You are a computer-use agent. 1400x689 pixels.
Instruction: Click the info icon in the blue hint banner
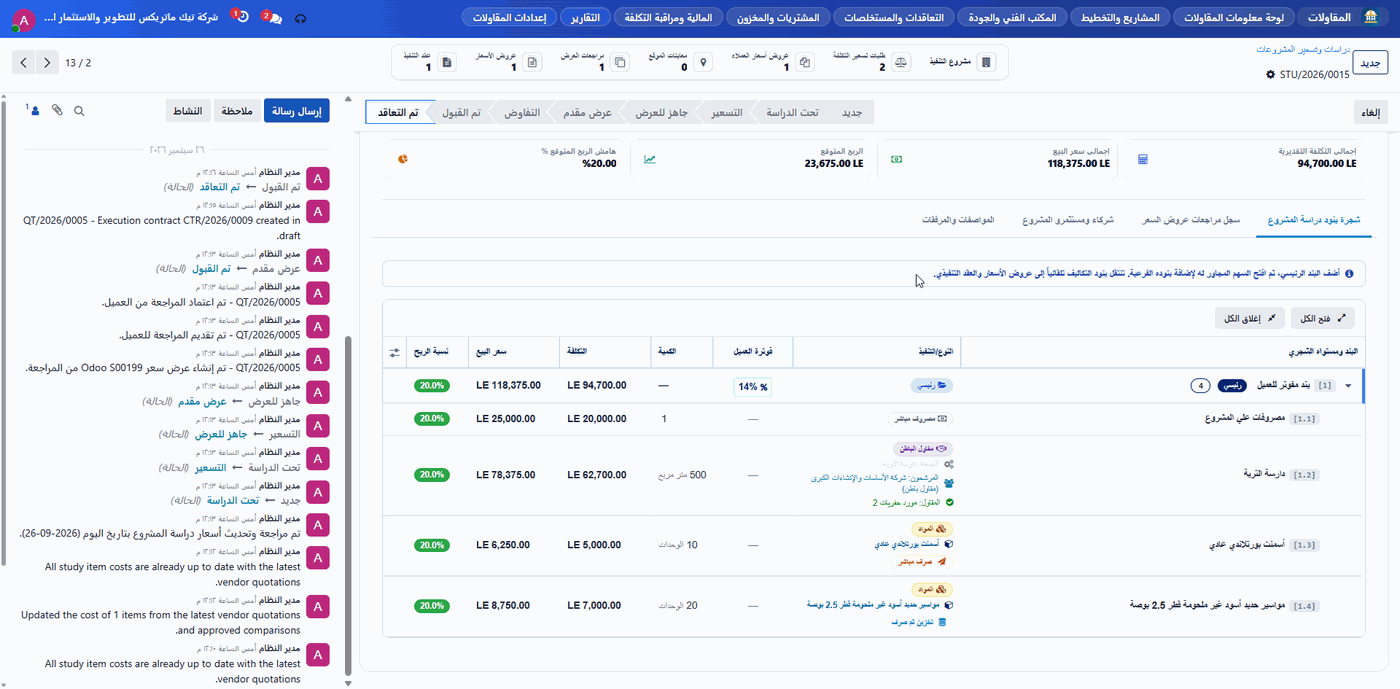[1349, 274]
